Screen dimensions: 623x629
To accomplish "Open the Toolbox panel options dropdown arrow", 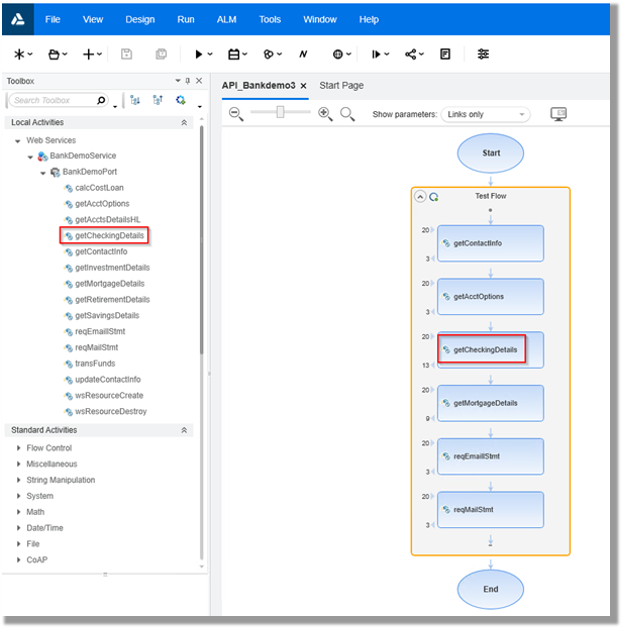I will [178, 81].
